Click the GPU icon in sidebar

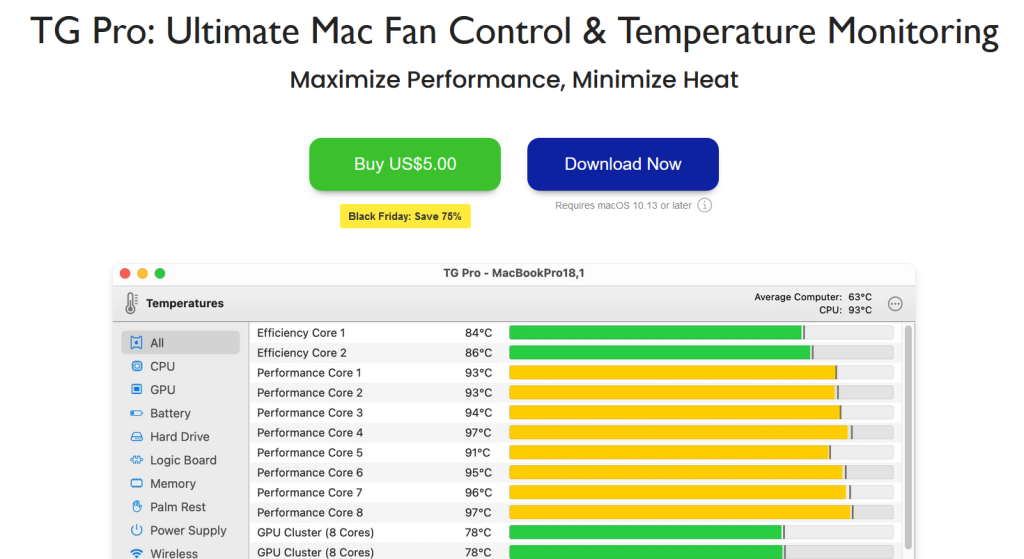click(x=137, y=390)
